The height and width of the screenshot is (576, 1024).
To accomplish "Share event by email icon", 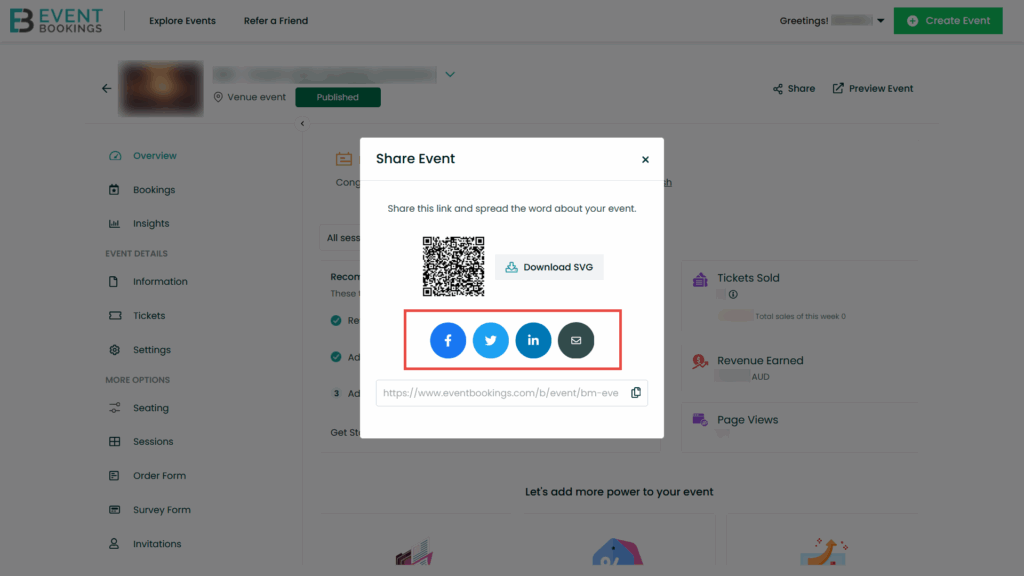I will tap(576, 340).
